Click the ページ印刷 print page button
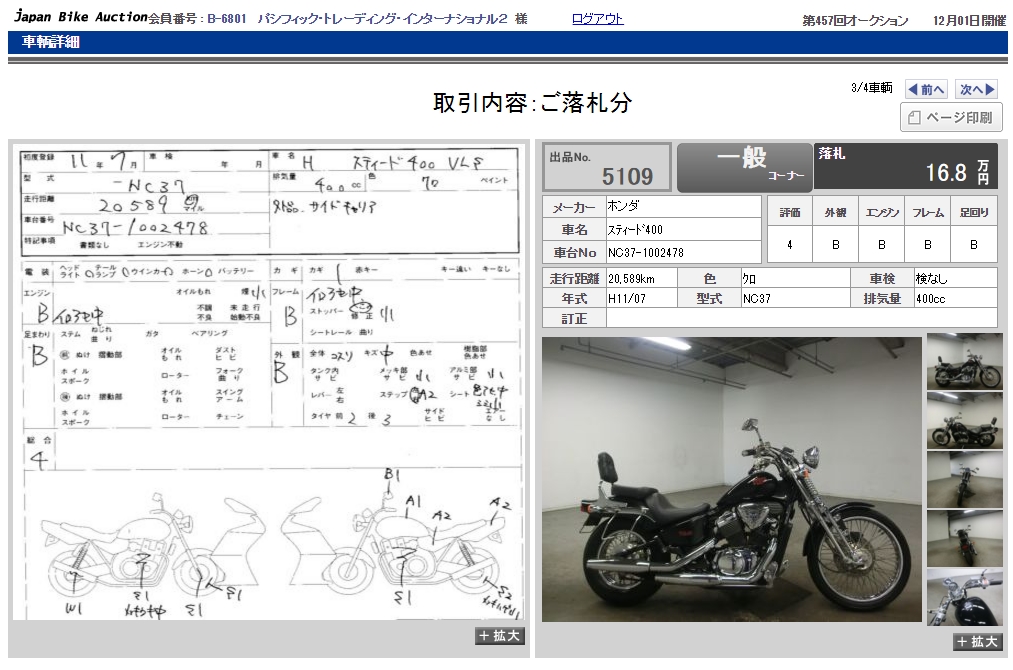 click(950, 118)
